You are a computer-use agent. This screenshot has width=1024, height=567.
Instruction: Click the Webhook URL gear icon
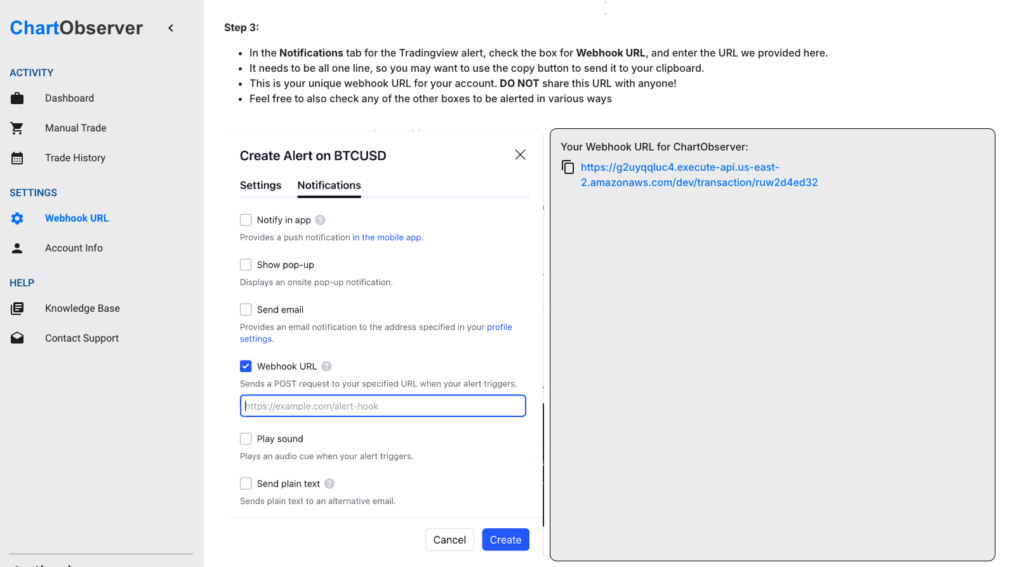click(x=17, y=218)
